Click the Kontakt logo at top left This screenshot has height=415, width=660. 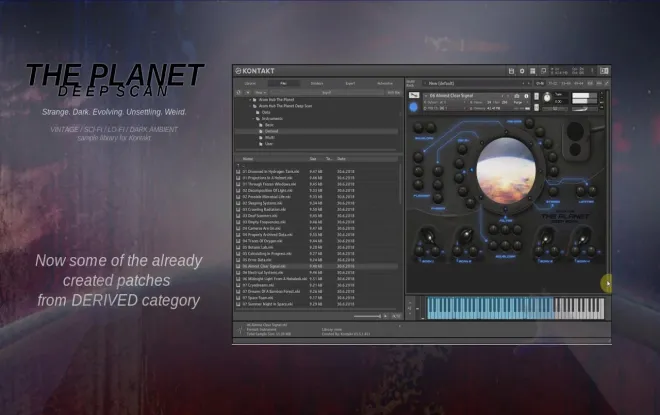click(x=255, y=71)
